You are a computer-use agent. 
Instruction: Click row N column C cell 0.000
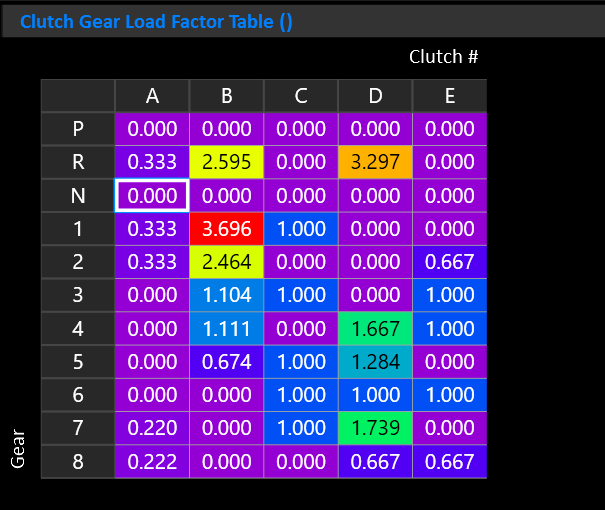(301, 196)
